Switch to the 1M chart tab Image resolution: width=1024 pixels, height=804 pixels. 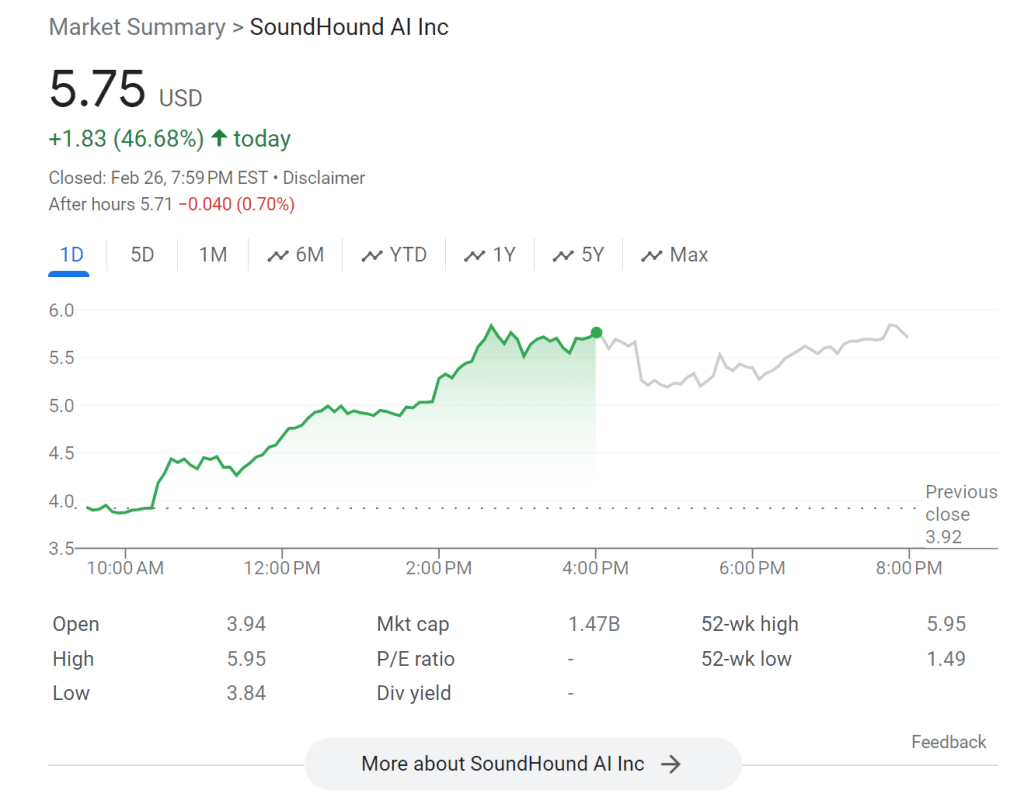[x=213, y=255]
